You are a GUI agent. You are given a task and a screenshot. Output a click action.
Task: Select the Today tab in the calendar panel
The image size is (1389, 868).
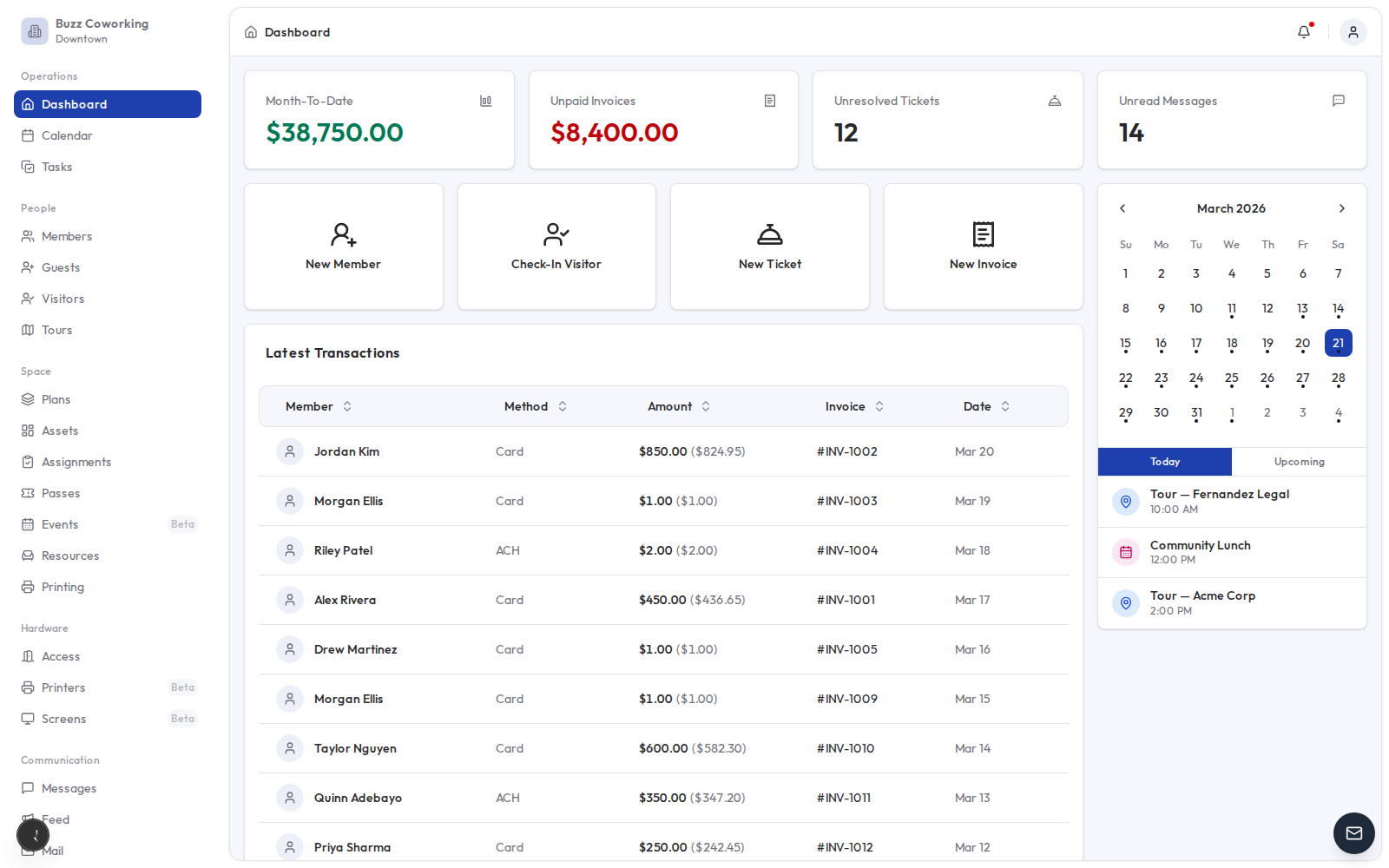point(1164,462)
